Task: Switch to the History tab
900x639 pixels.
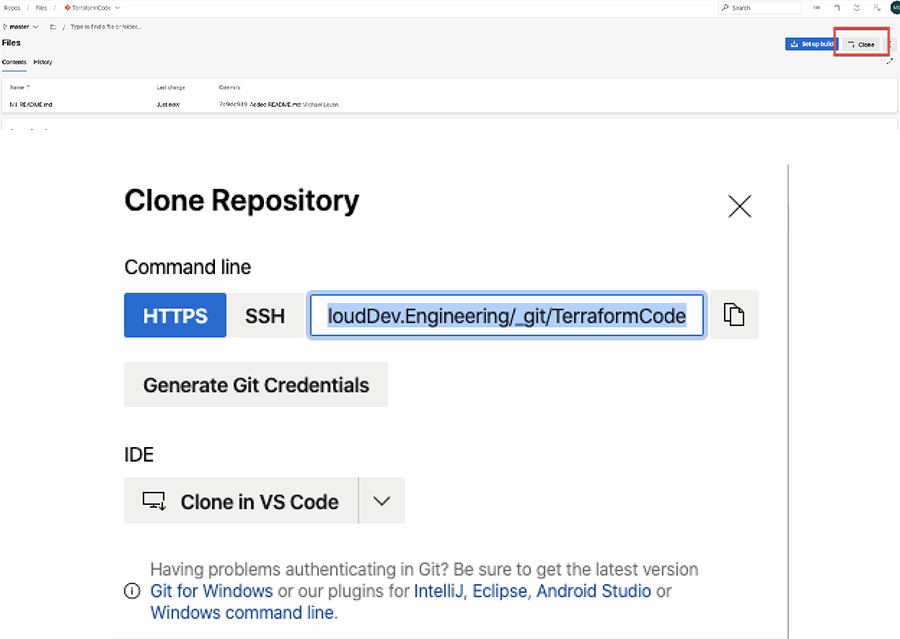Action: pyautogui.click(x=43, y=62)
